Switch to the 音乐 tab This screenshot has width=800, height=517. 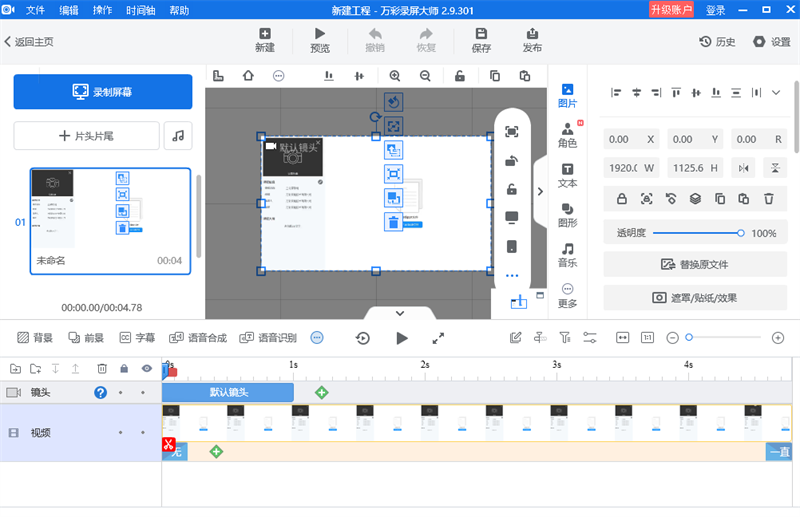(567, 255)
